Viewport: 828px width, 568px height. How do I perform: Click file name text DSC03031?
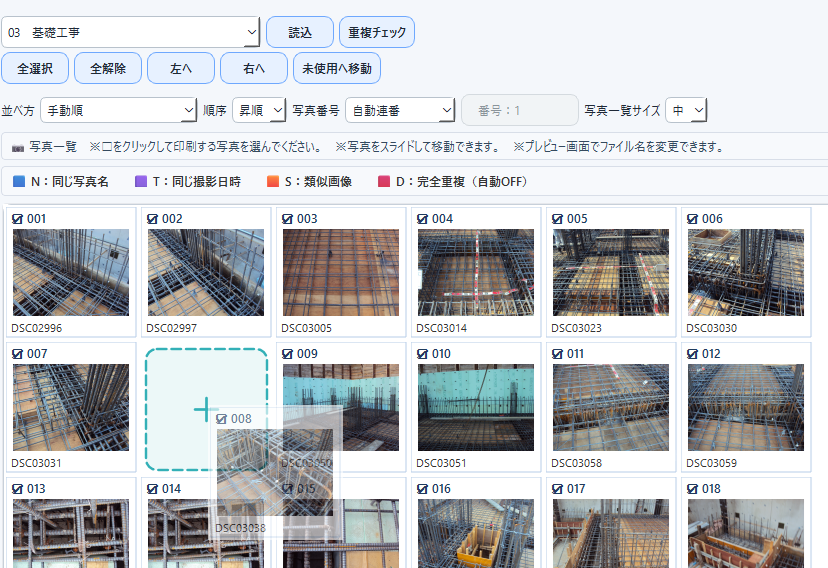pyautogui.click(x=36, y=463)
